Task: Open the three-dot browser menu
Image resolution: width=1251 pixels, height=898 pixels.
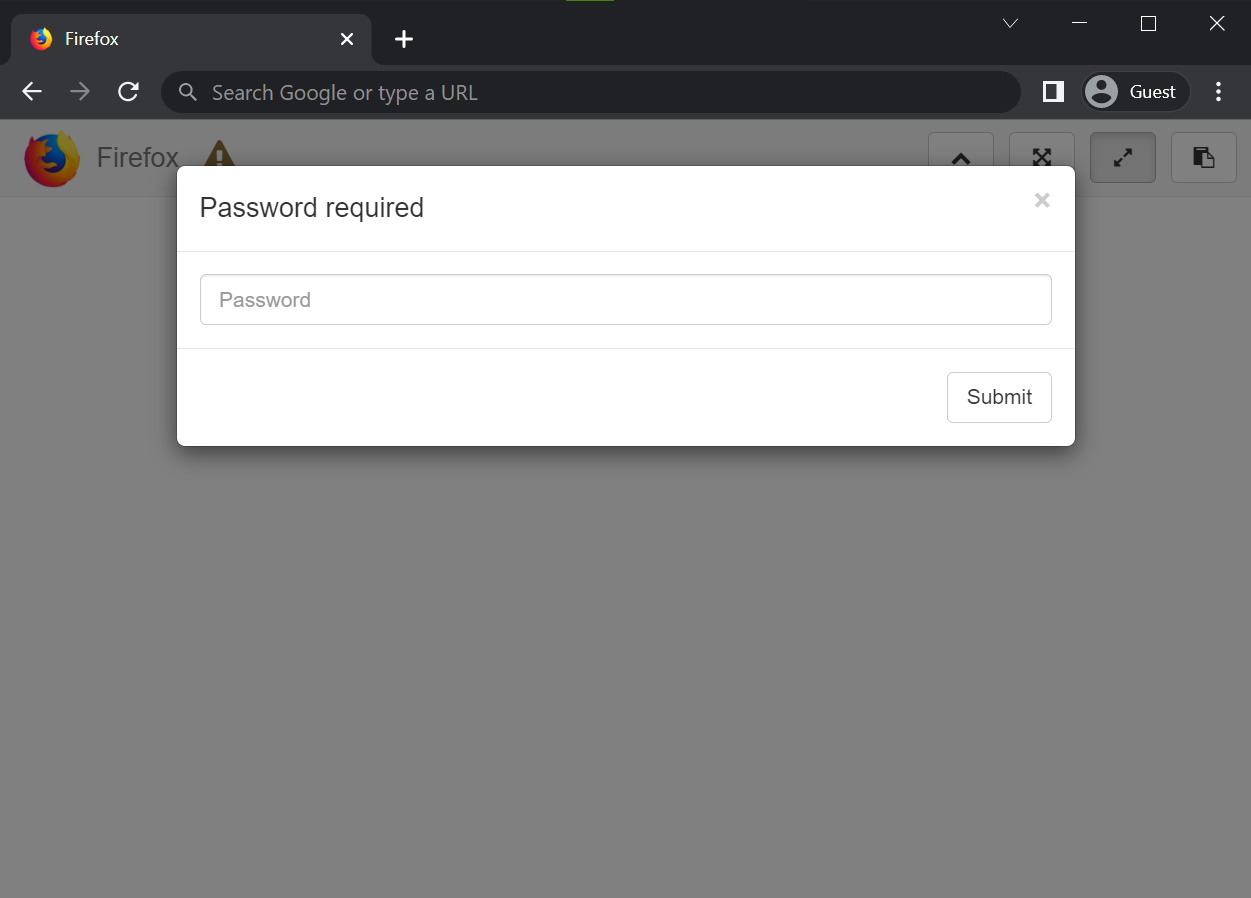Action: [x=1218, y=92]
